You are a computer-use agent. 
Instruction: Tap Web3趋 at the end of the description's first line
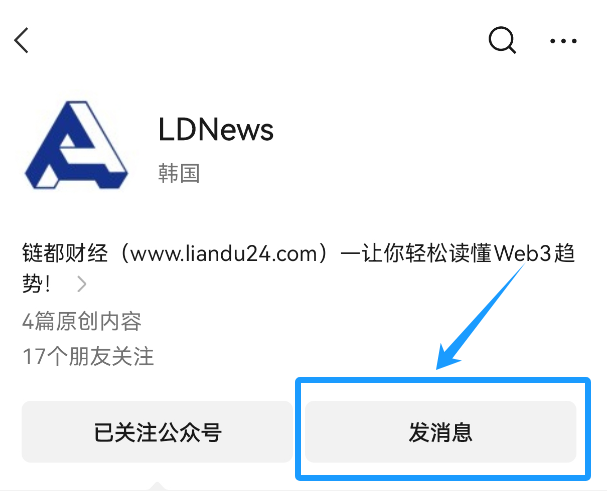[x=534, y=253]
